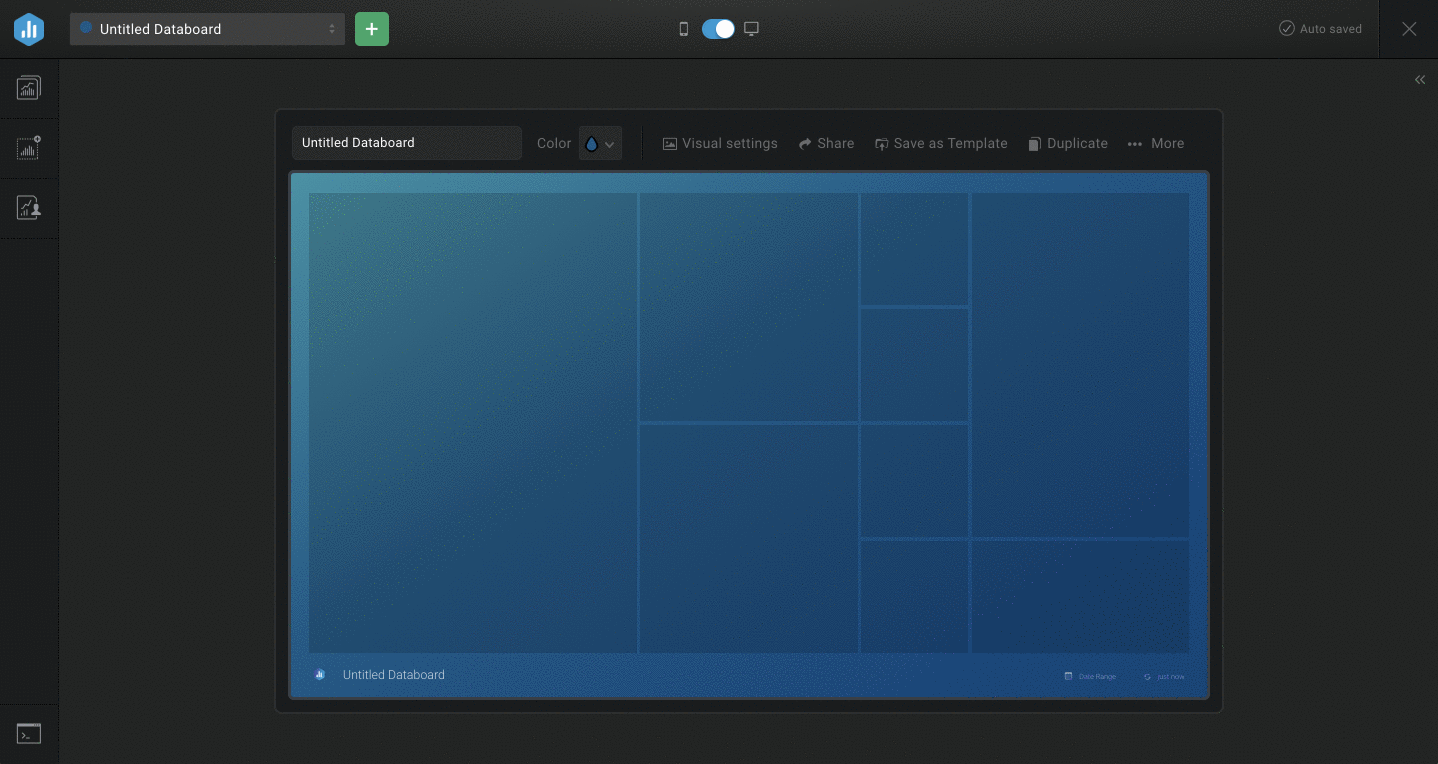
Task: Select the large leftmost empty datablock
Action: 473,423
